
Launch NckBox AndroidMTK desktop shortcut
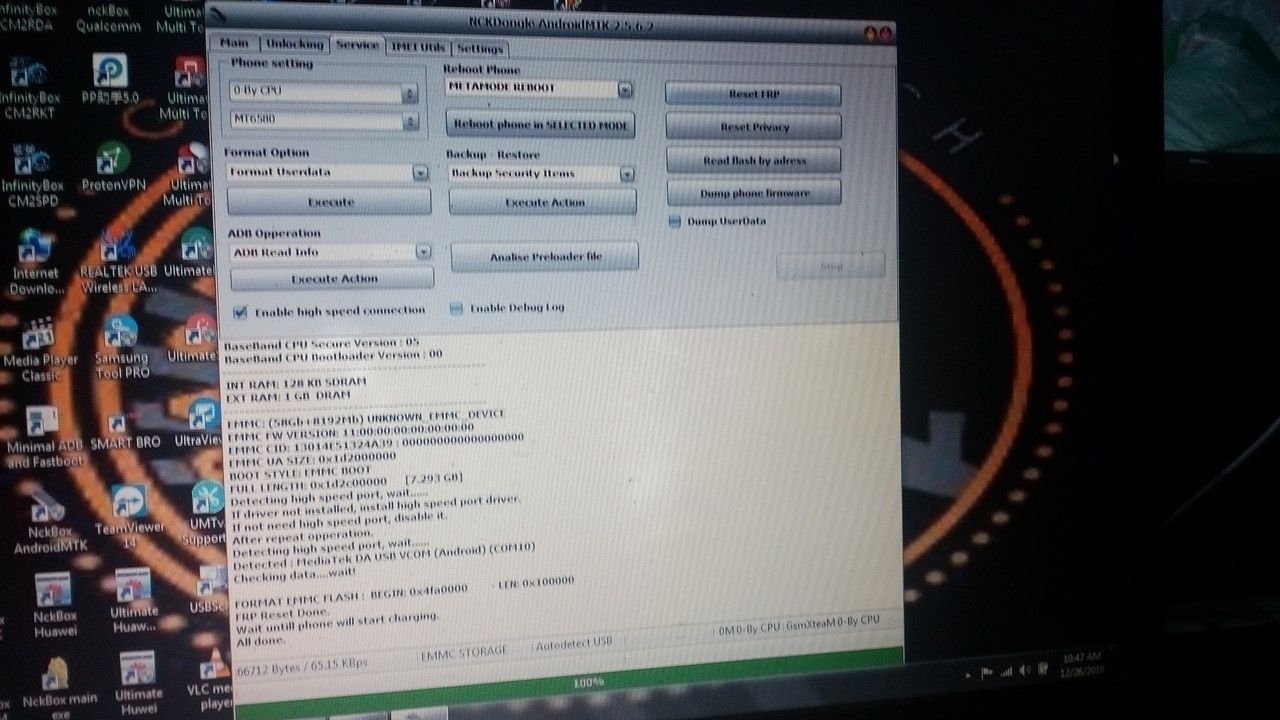[50, 521]
